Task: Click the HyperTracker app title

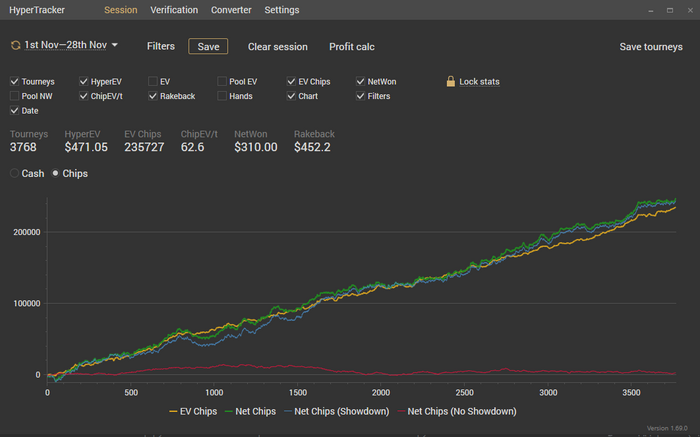Action: [37, 10]
